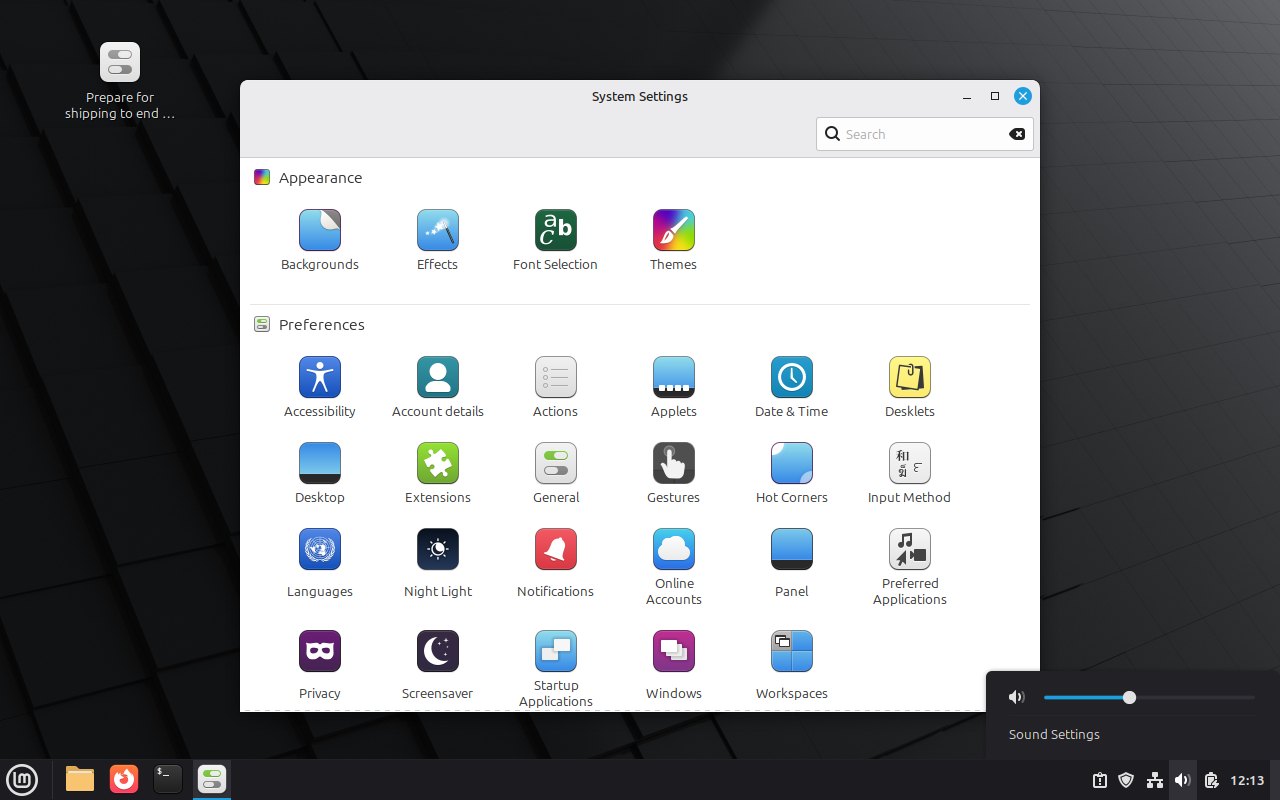Open Font Selection settings
This screenshot has height=800, width=1280.
coord(556,240)
